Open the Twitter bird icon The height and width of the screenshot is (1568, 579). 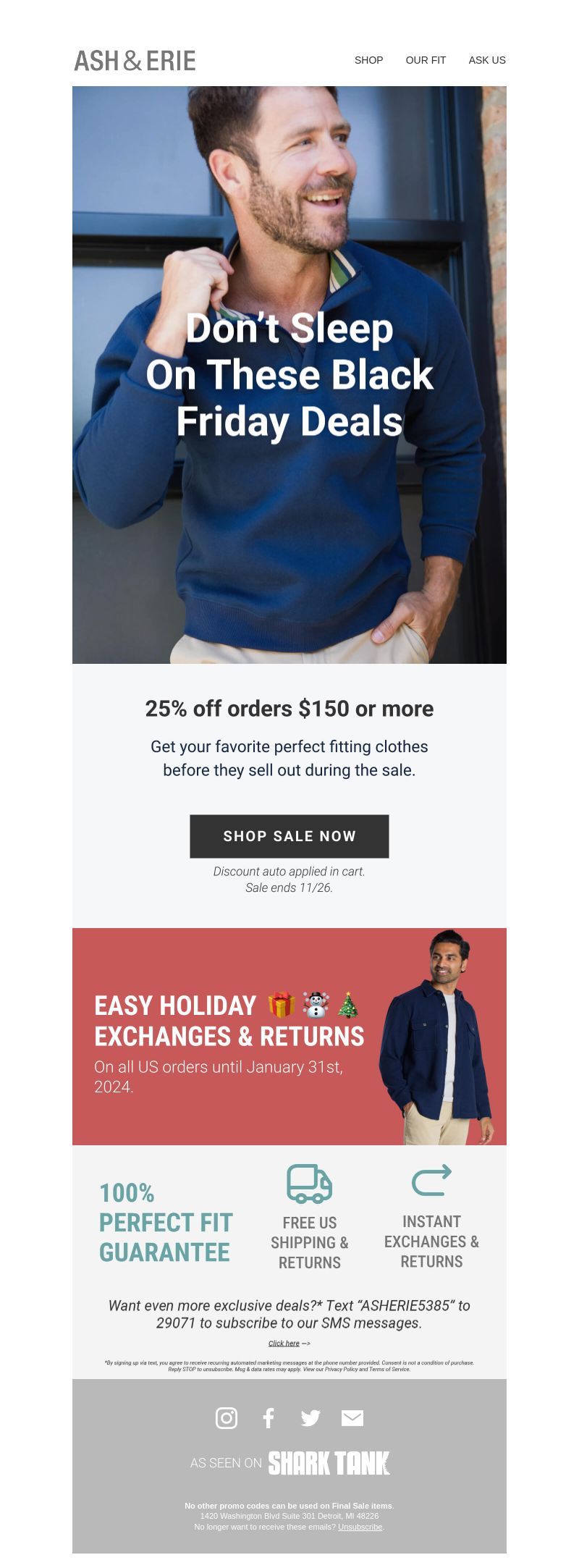[310, 1418]
